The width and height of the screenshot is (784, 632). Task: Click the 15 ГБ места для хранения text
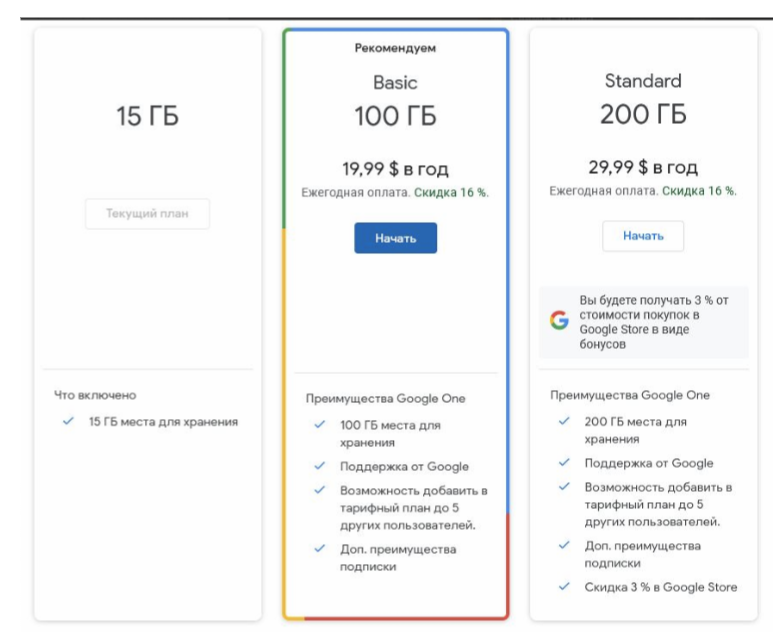pos(164,422)
